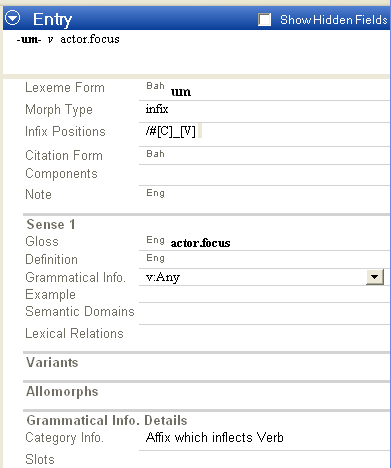
Task: Click into the Citation Form field
Action: 264,155
